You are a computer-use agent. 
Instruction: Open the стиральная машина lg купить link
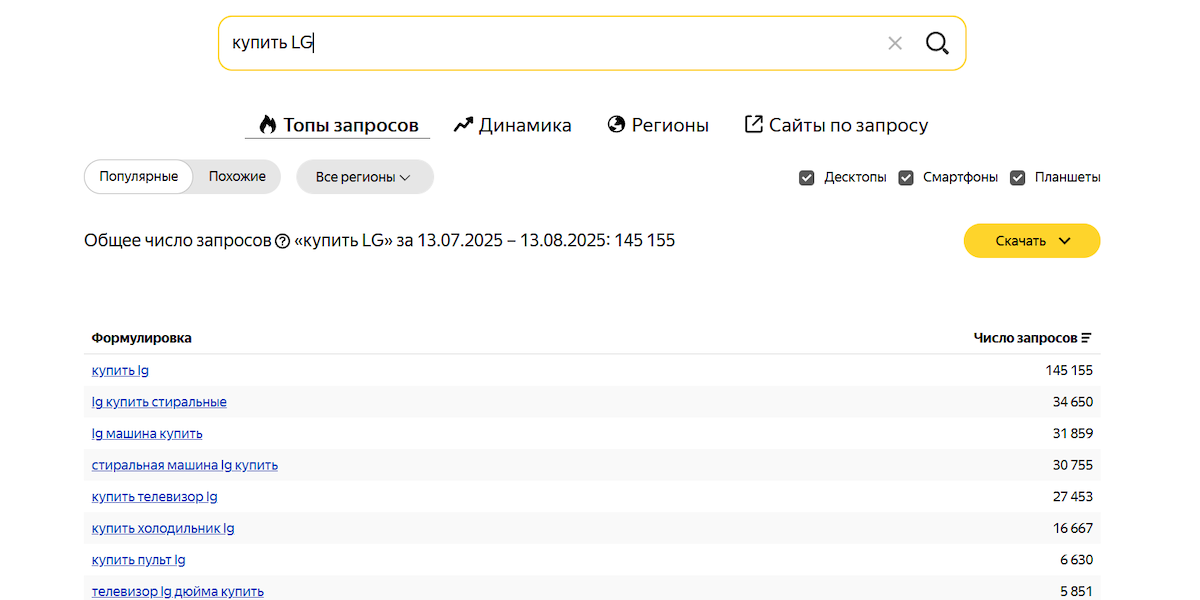[185, 465]
